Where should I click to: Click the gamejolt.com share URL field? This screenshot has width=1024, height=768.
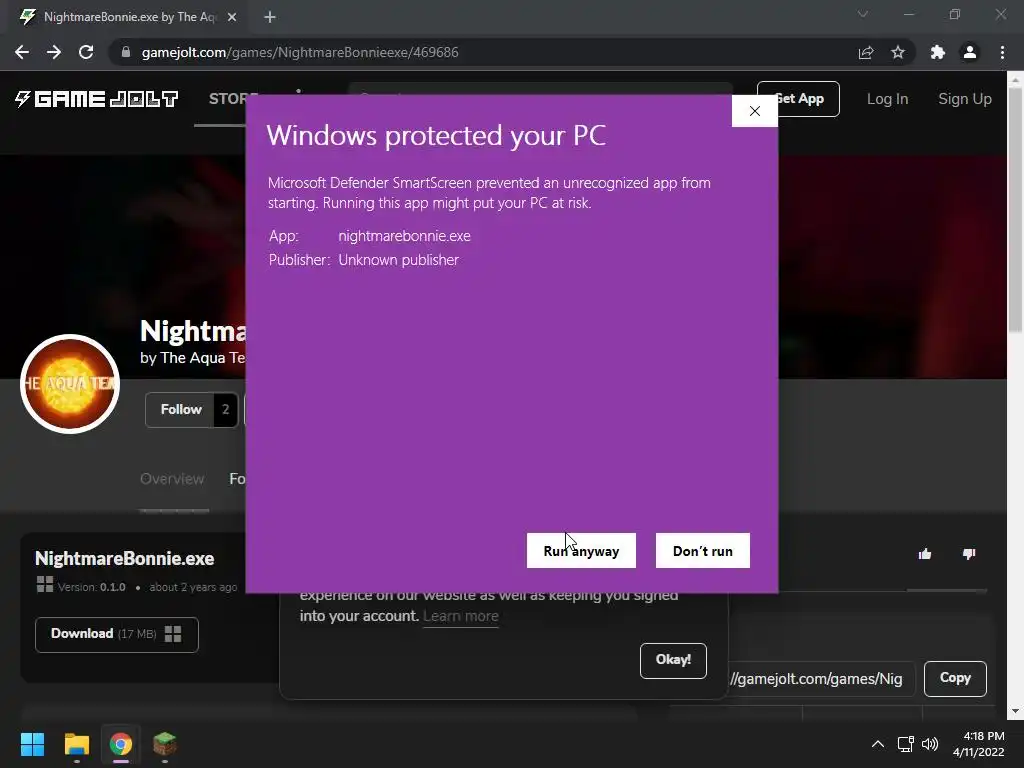822,679
